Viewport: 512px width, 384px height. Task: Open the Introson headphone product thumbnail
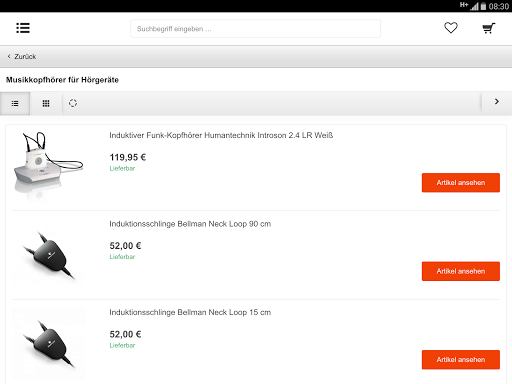(x=48, y=166)
